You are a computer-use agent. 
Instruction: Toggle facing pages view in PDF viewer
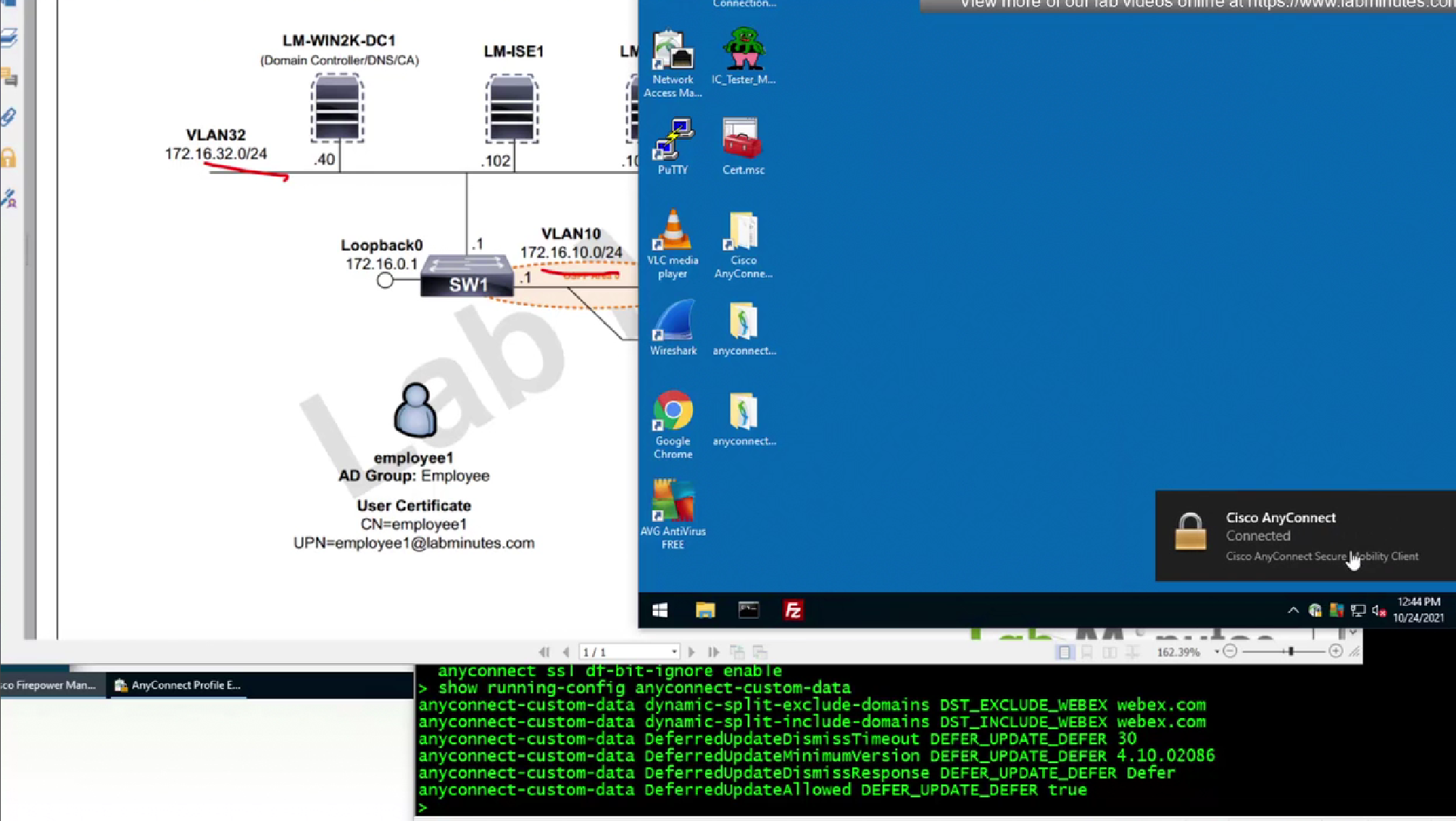coord(1110,652)
